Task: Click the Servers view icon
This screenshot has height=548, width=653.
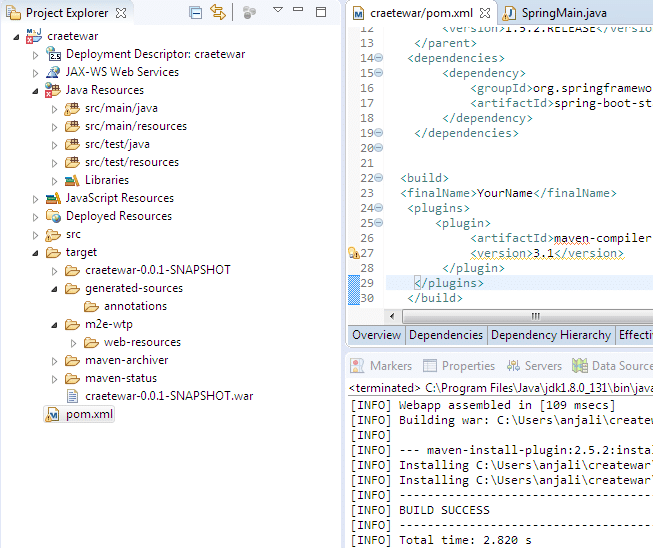Action: click(515, 366)
